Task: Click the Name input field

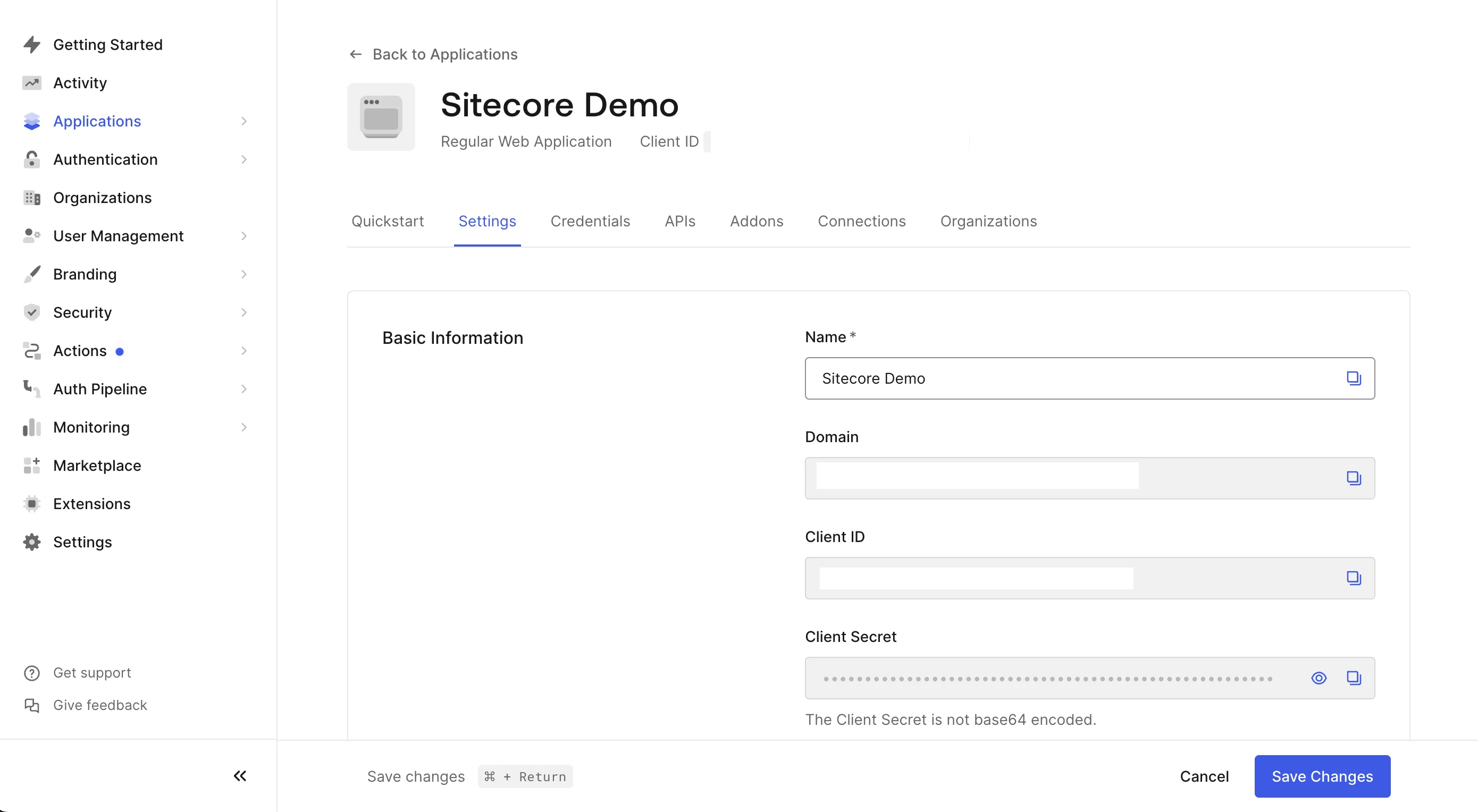Action: tap(1090, 378)
